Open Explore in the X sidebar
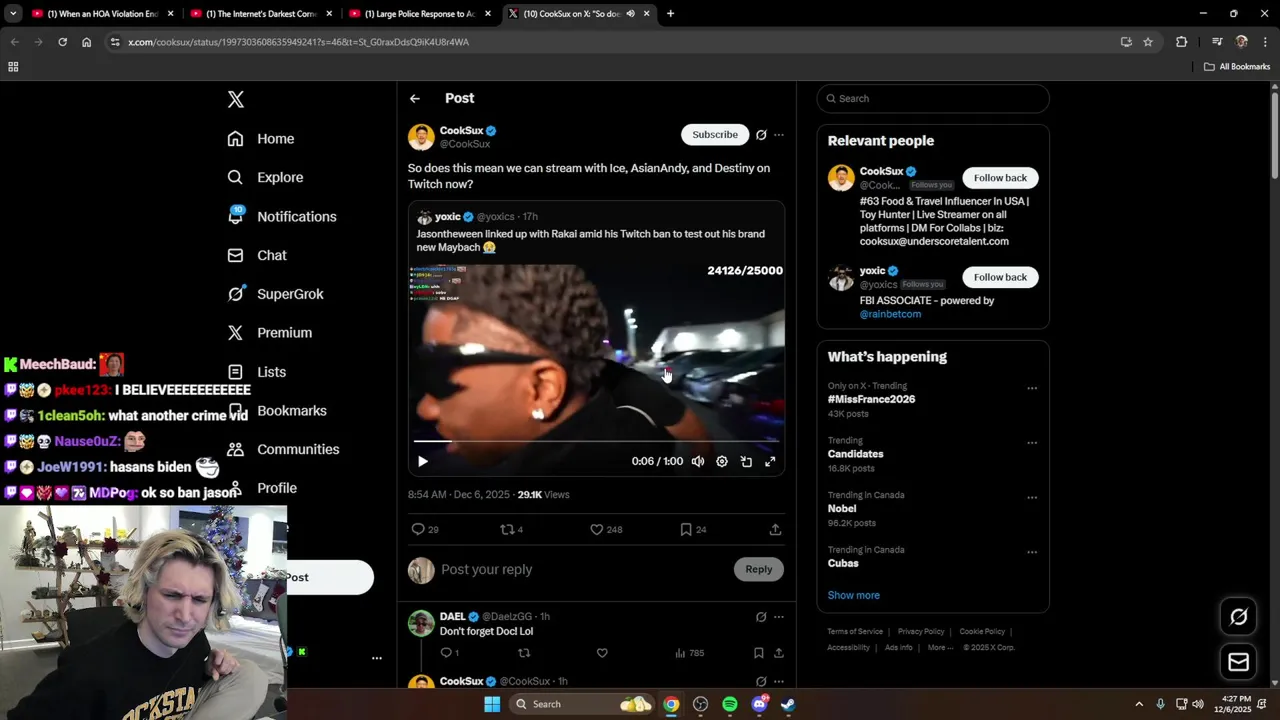 pos(265,177)
